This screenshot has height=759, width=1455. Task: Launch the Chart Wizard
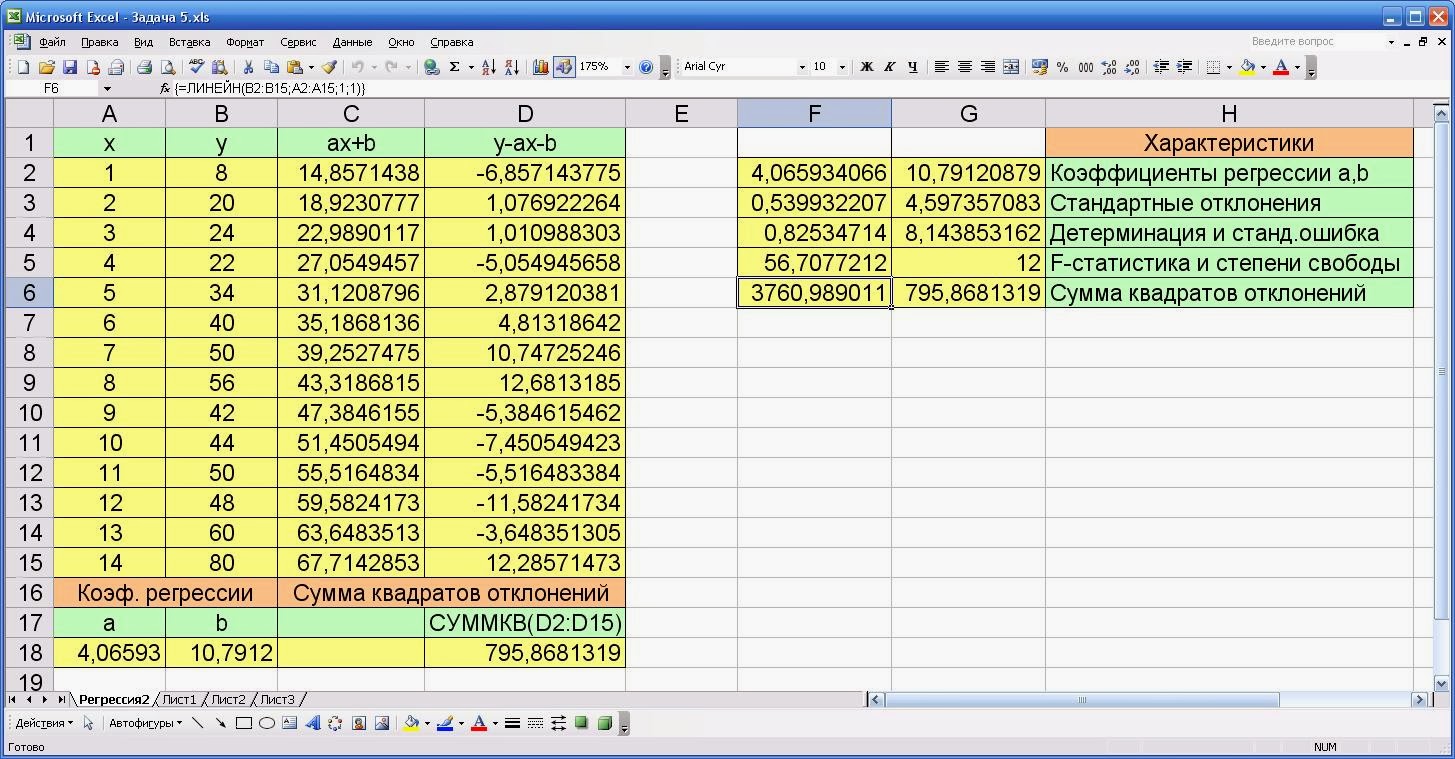coord(541,67)
